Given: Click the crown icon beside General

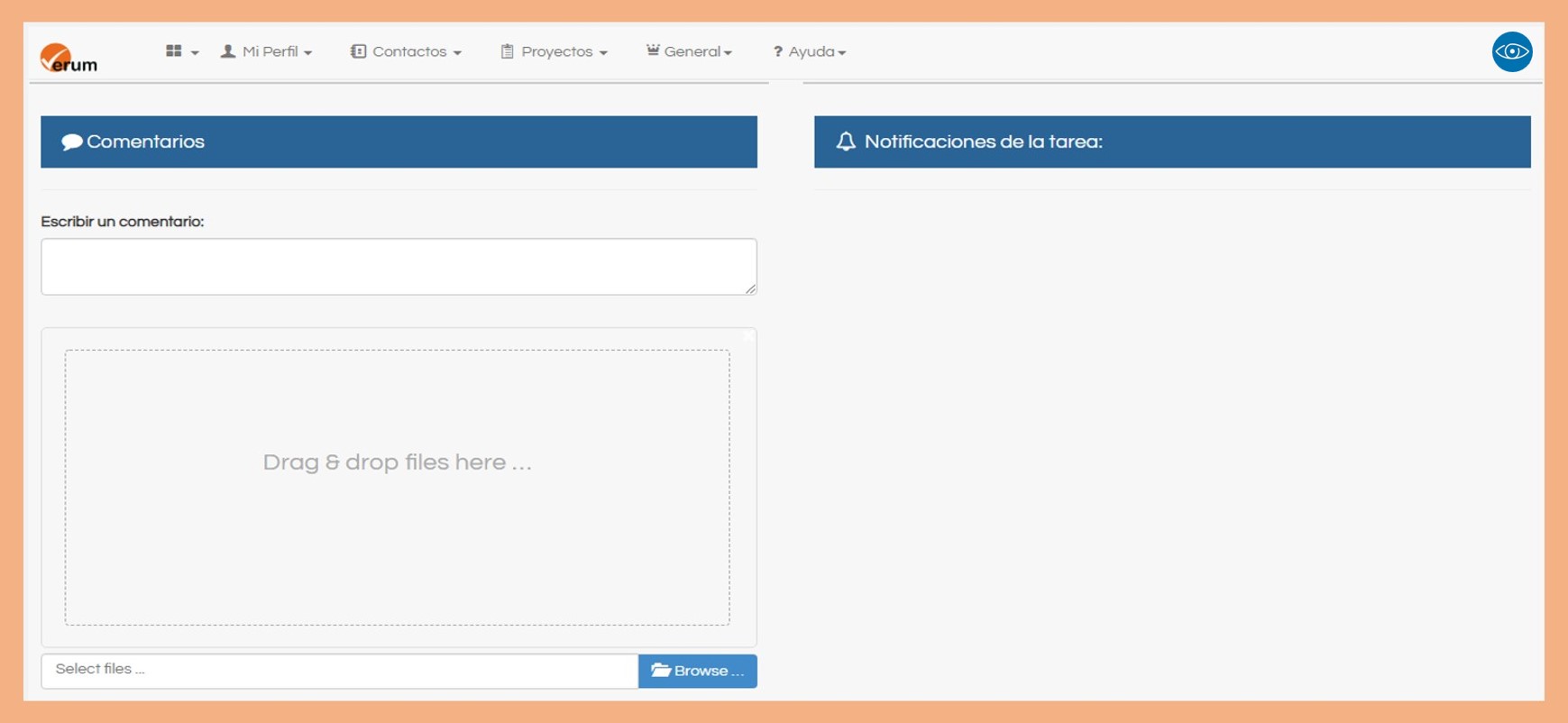Looking at the screenshot, I should (x=653, y=50).
